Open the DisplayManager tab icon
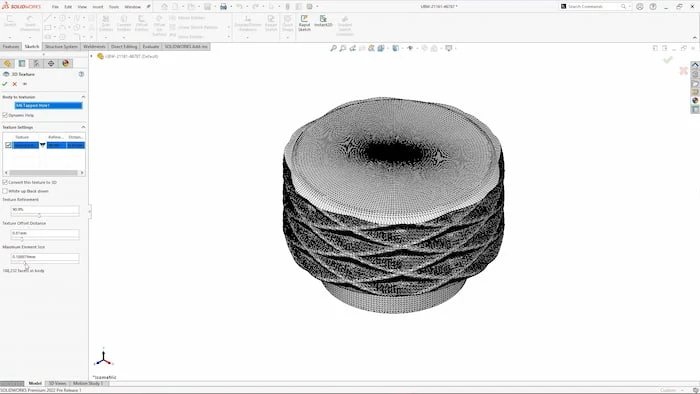700x394 pixels. [x=66, y=63]
